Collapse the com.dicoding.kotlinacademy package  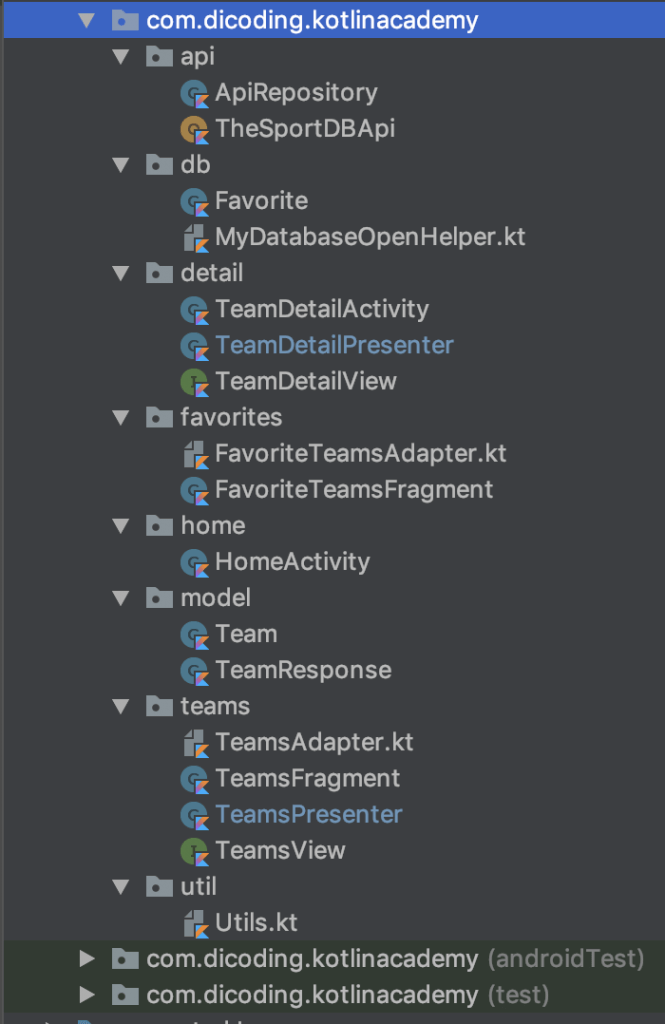pyautogui.click(x=88, y=20)
